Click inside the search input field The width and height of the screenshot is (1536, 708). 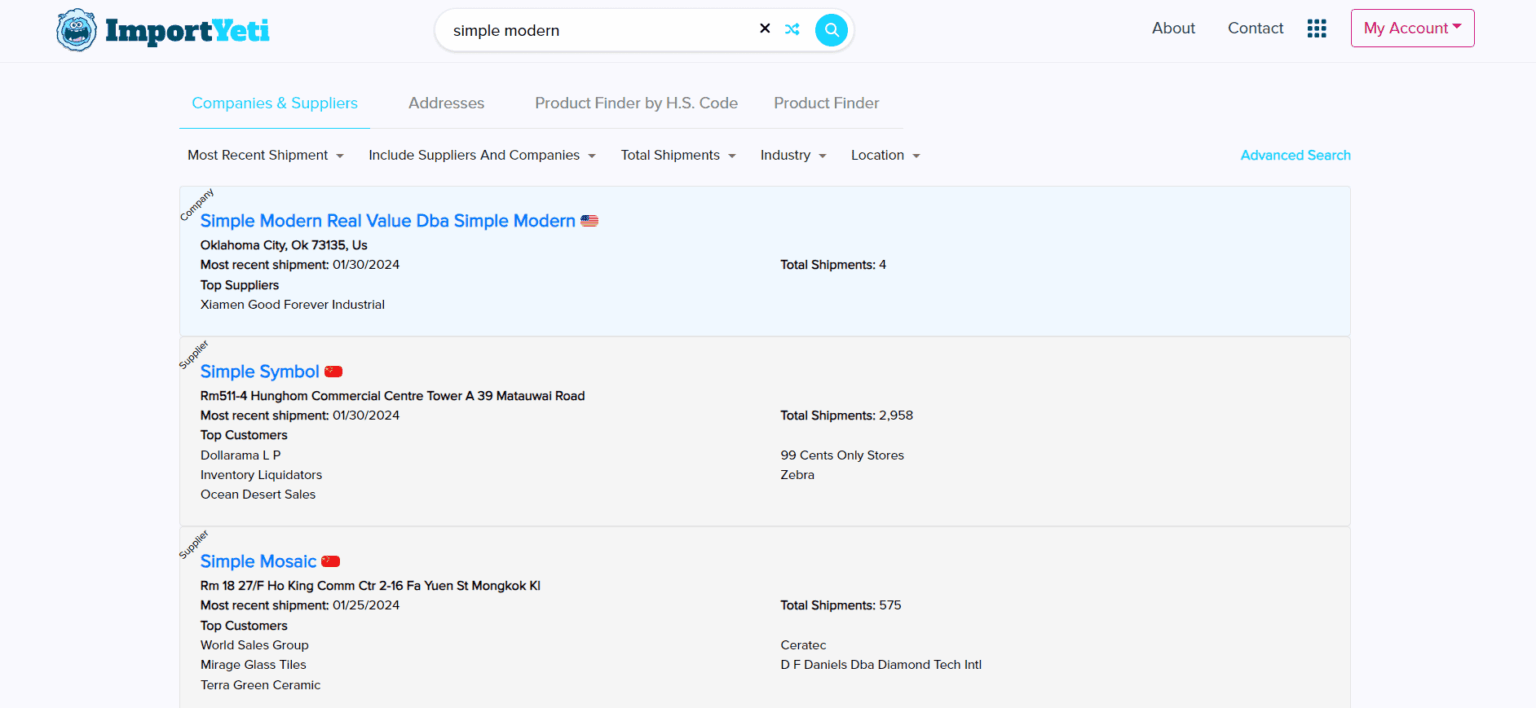coord(600,30)
